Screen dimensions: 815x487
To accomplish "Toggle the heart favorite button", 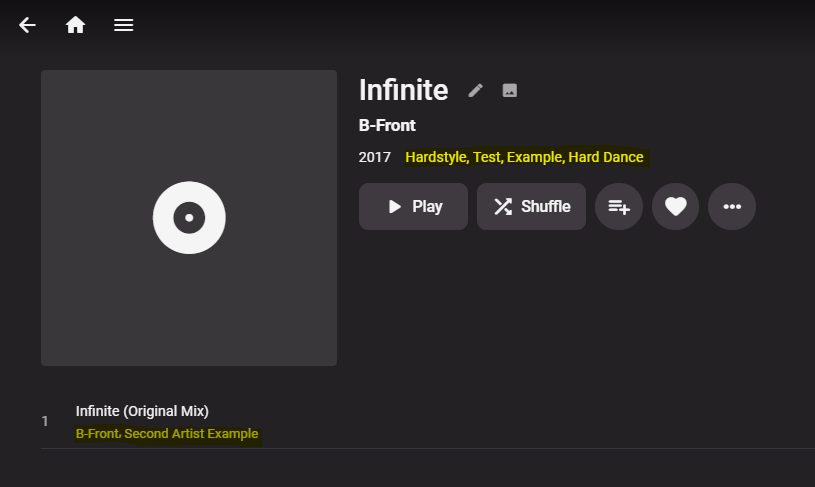I will pos(675,207).
